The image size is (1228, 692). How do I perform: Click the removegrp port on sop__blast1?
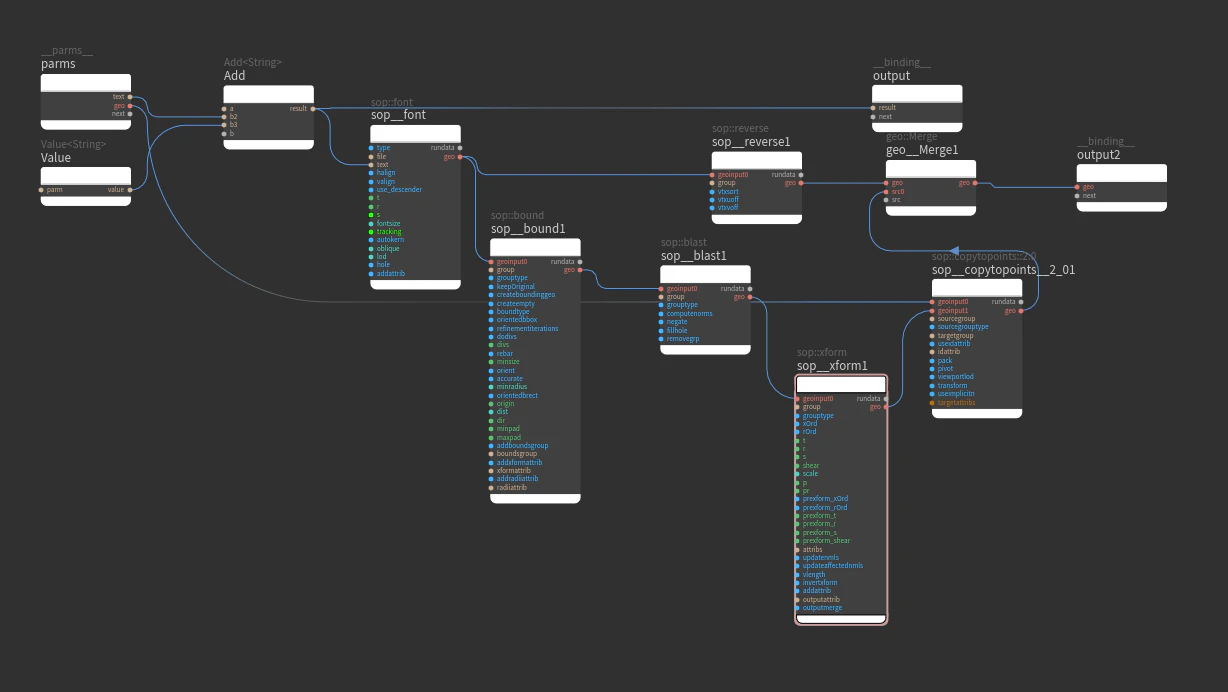(x=662, y=339)
